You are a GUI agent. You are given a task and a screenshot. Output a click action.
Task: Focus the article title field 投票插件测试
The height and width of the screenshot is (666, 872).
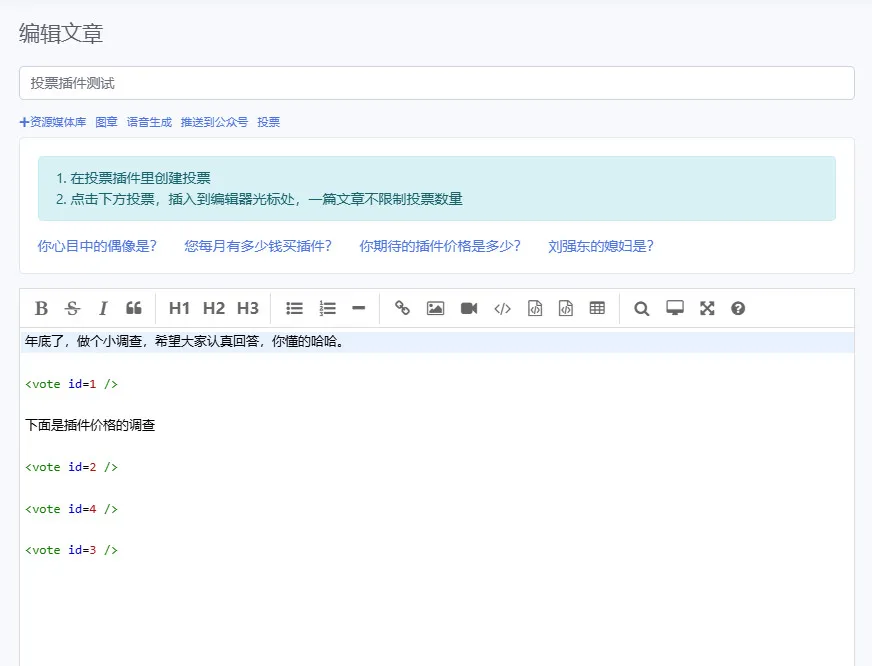(437, 83)
